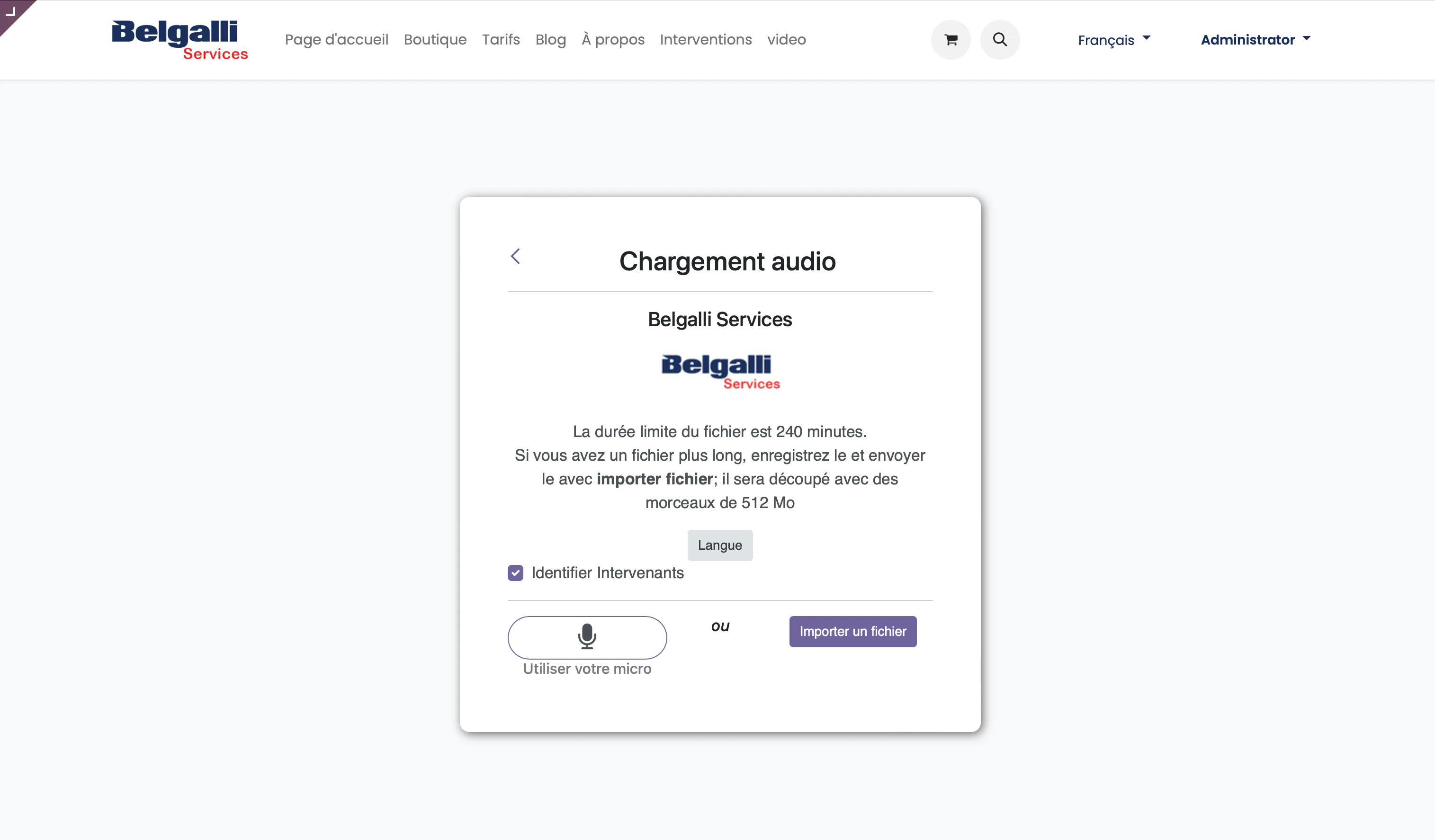
Task: Click the shopping cart icon
Action: coord(950,39)
